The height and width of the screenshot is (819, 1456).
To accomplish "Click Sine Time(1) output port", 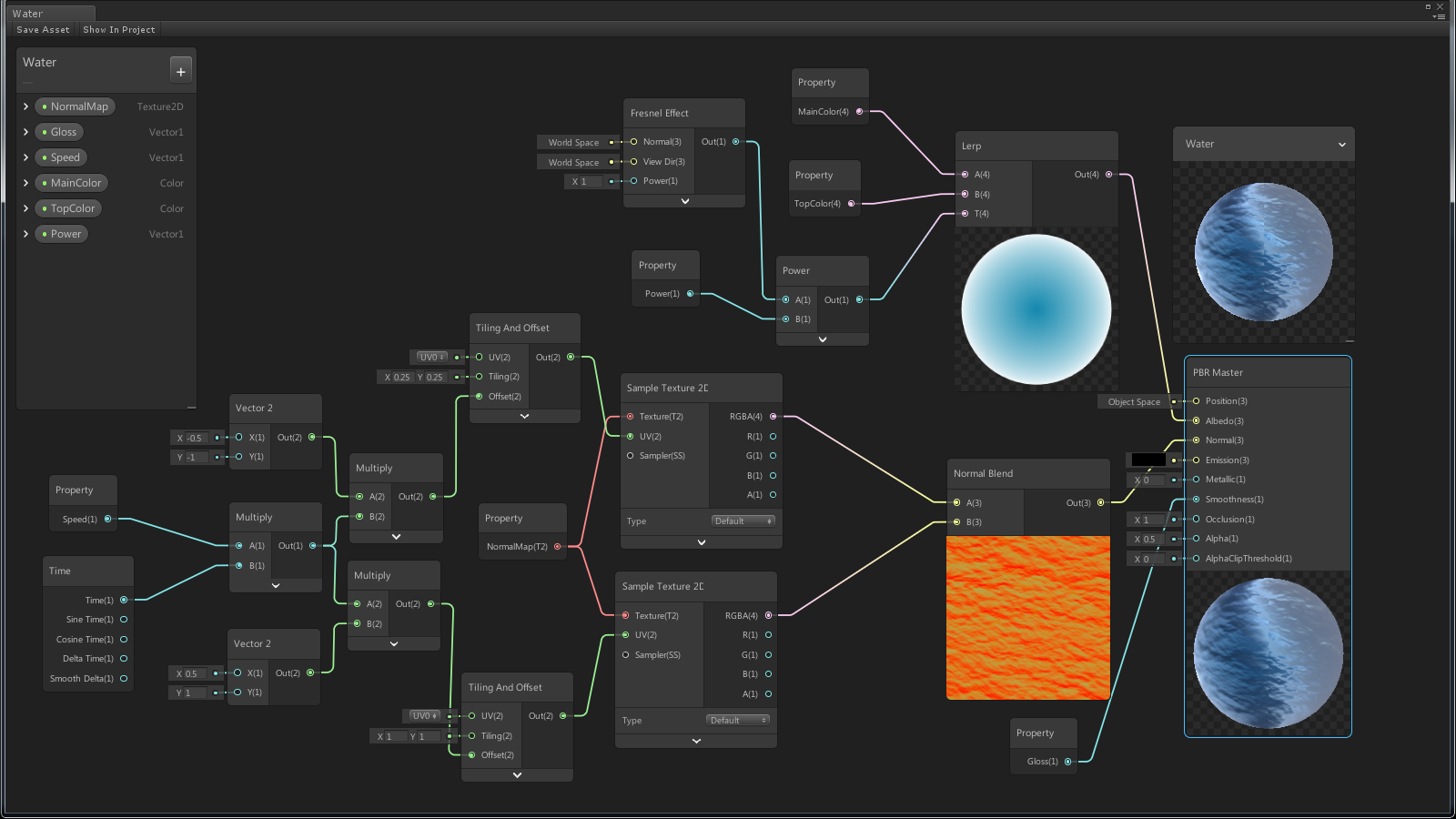I will click(124, 620).
